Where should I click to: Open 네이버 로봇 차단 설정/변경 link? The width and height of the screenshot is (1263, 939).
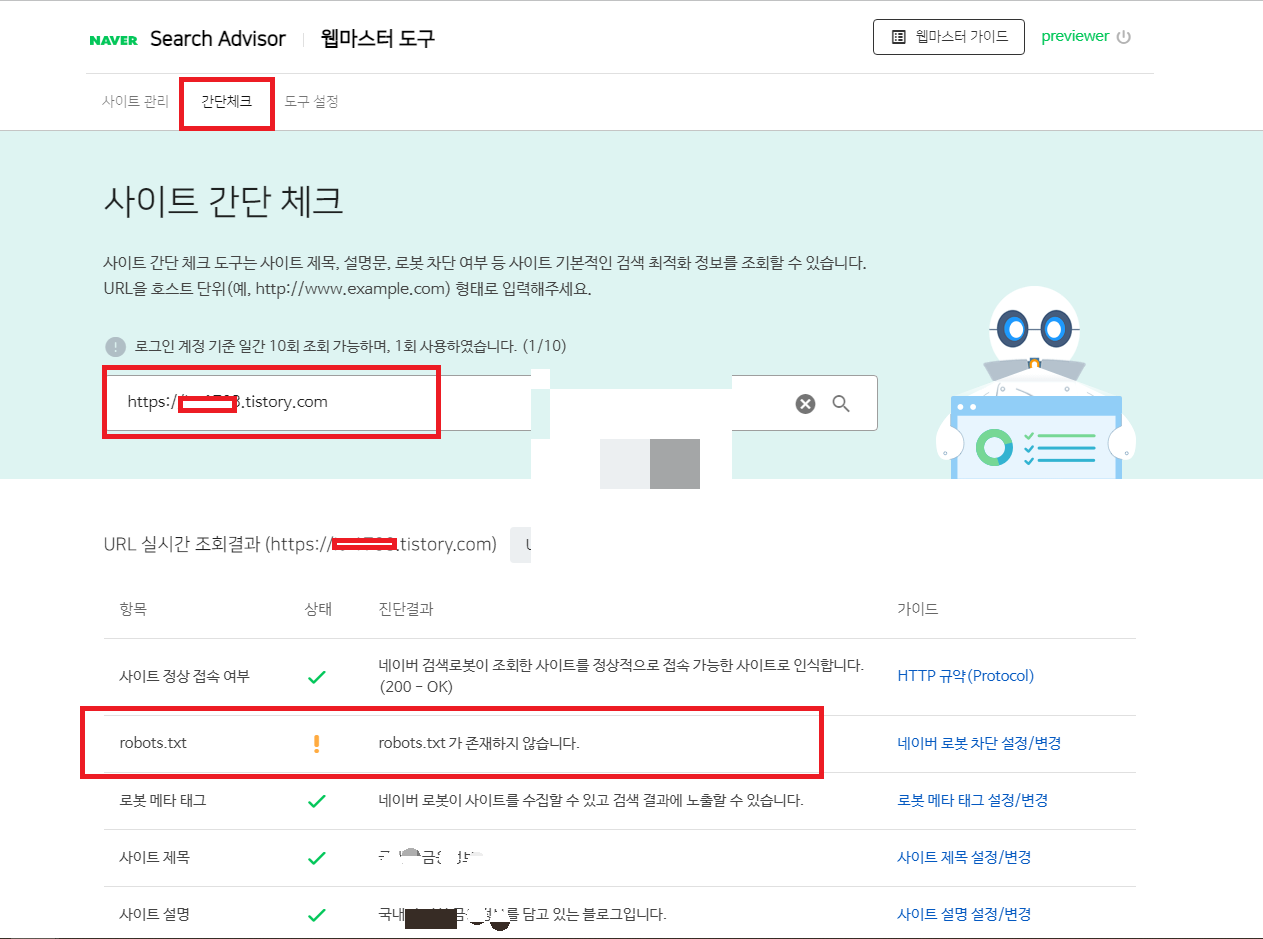coord(979,744)
